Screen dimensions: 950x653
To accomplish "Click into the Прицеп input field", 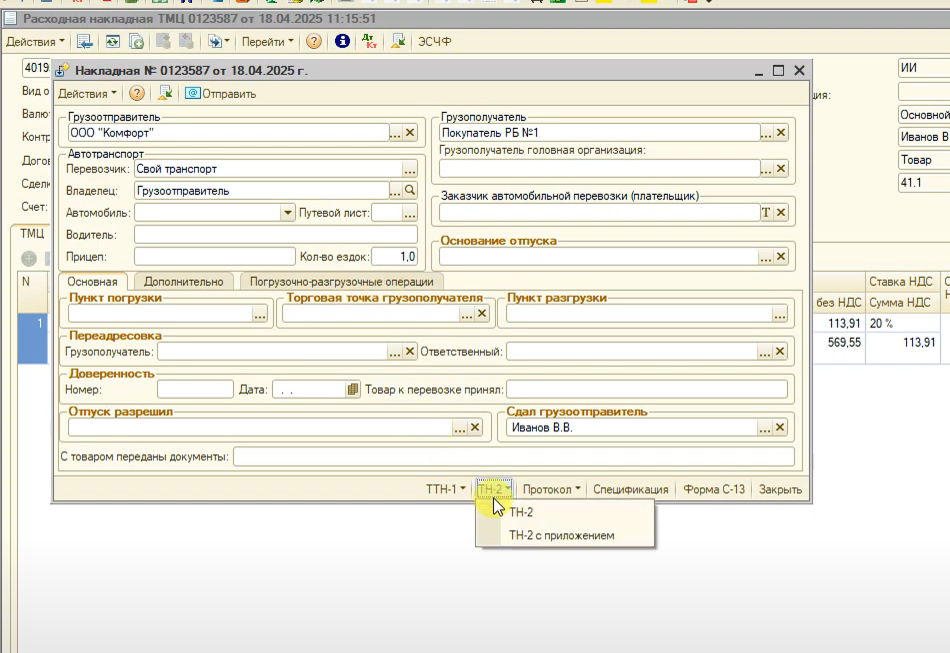I will pyautogui.click(x=214, y=257).
